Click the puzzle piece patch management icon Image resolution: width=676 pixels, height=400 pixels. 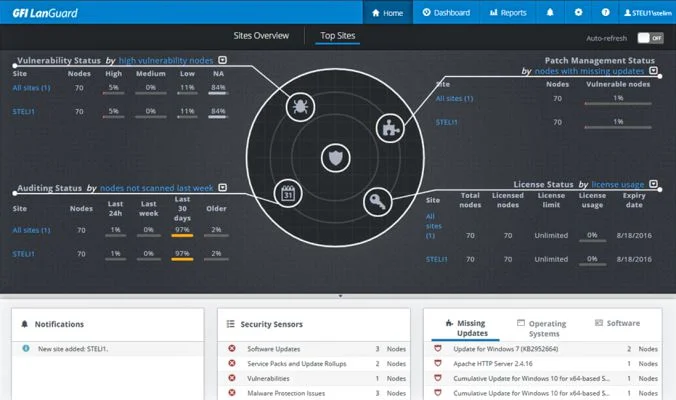(387, 126)
